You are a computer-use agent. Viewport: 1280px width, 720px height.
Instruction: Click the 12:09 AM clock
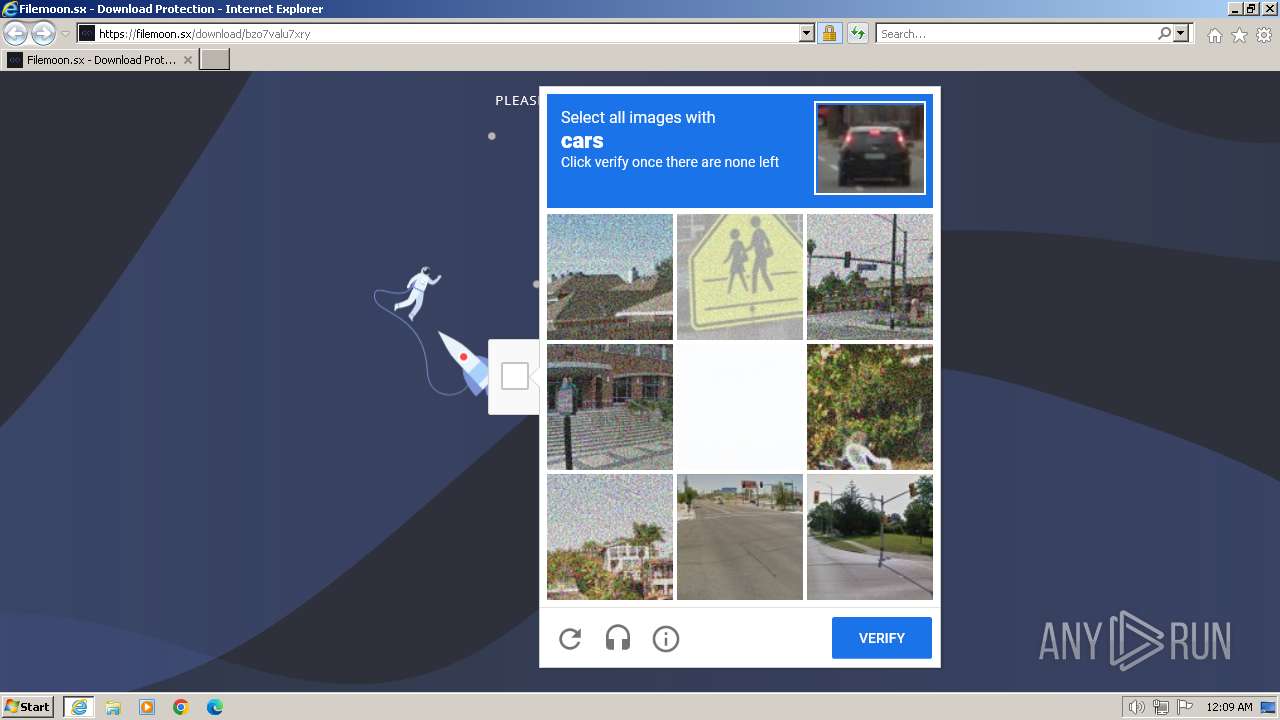coord(1230,707)
